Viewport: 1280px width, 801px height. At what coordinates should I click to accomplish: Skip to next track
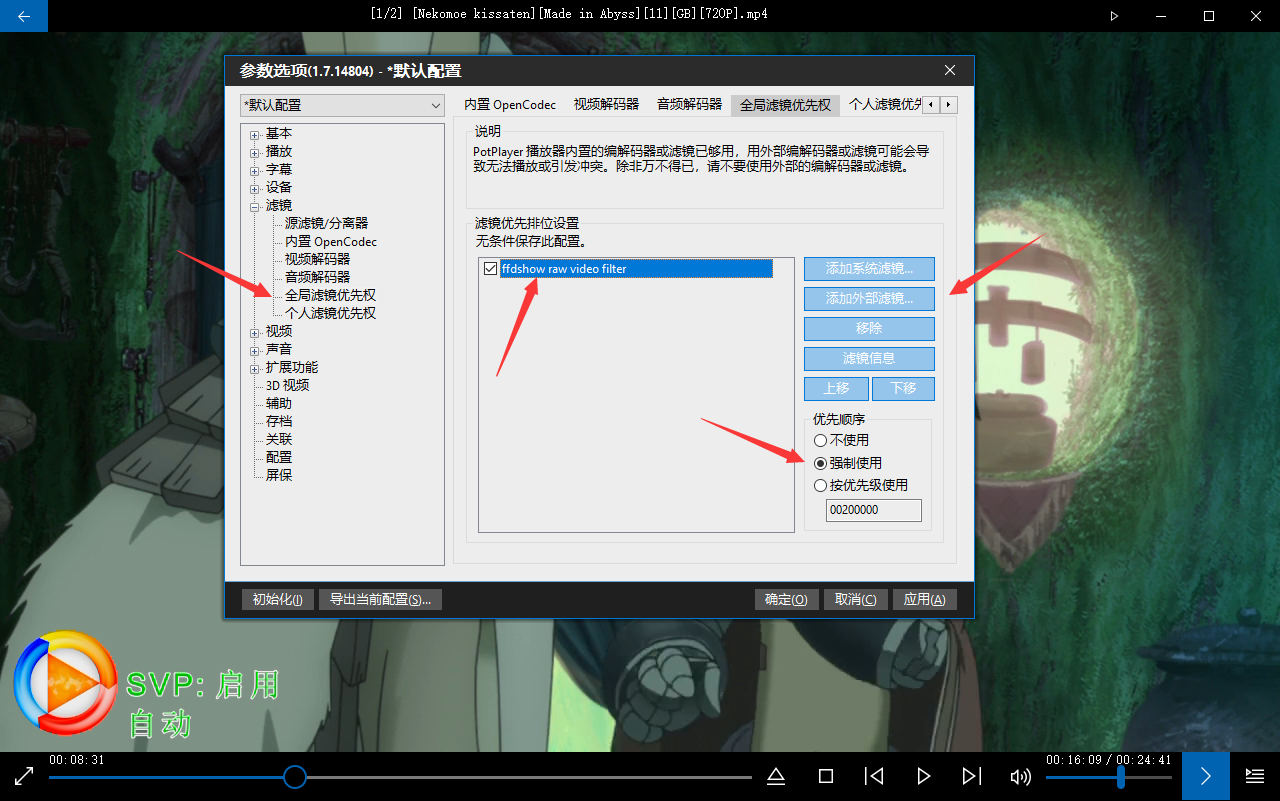tap(971, 776)
